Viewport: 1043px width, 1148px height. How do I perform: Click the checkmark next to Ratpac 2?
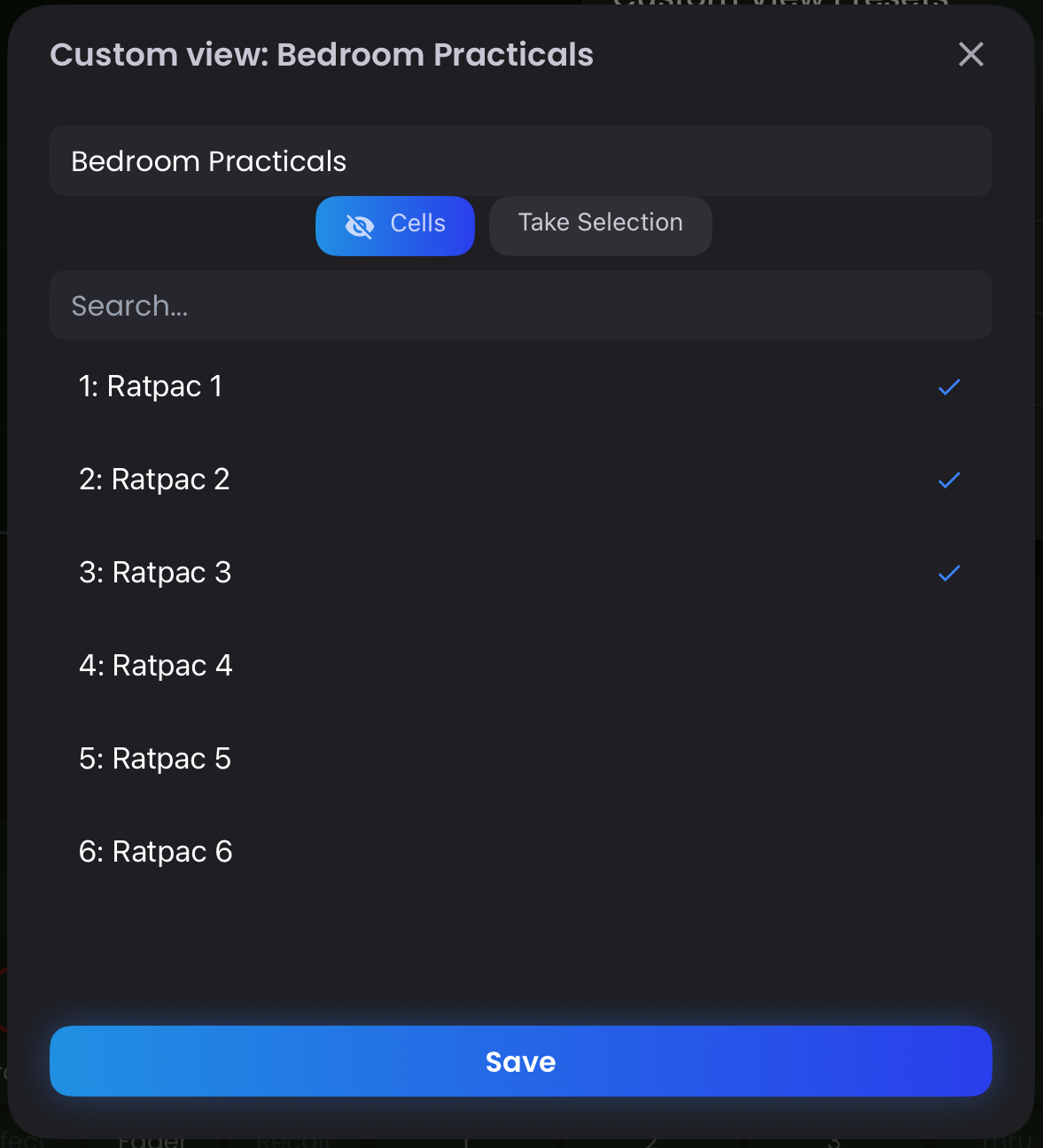pyautogui.click(x=948, y=480)
